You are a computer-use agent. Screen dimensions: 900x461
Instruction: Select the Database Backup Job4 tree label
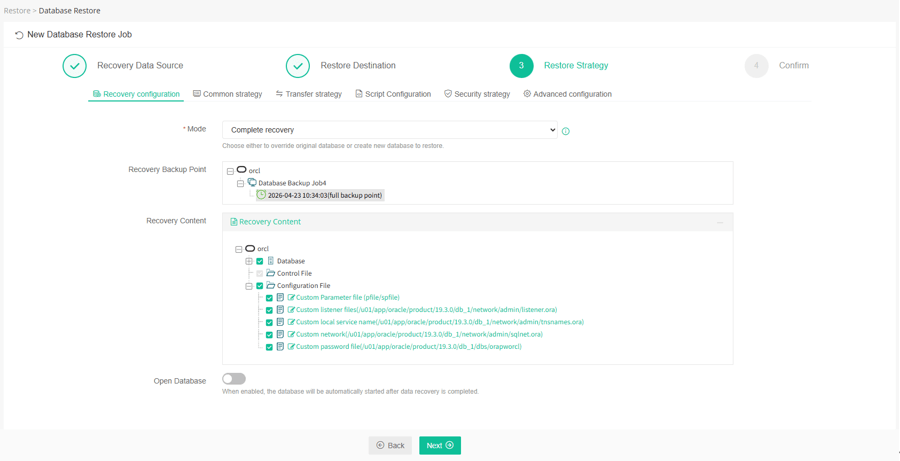click(x=293, y=183)
